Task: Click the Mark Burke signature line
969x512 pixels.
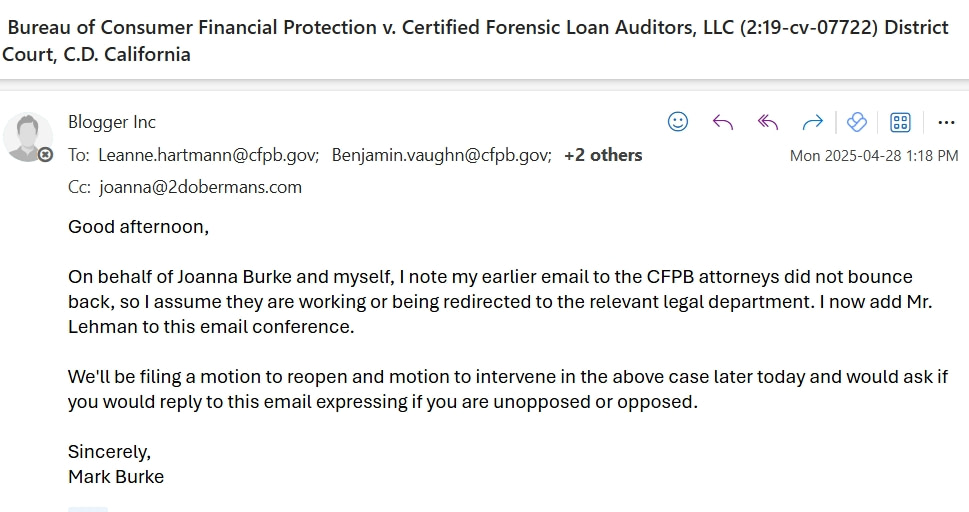Action: point(116,477)
